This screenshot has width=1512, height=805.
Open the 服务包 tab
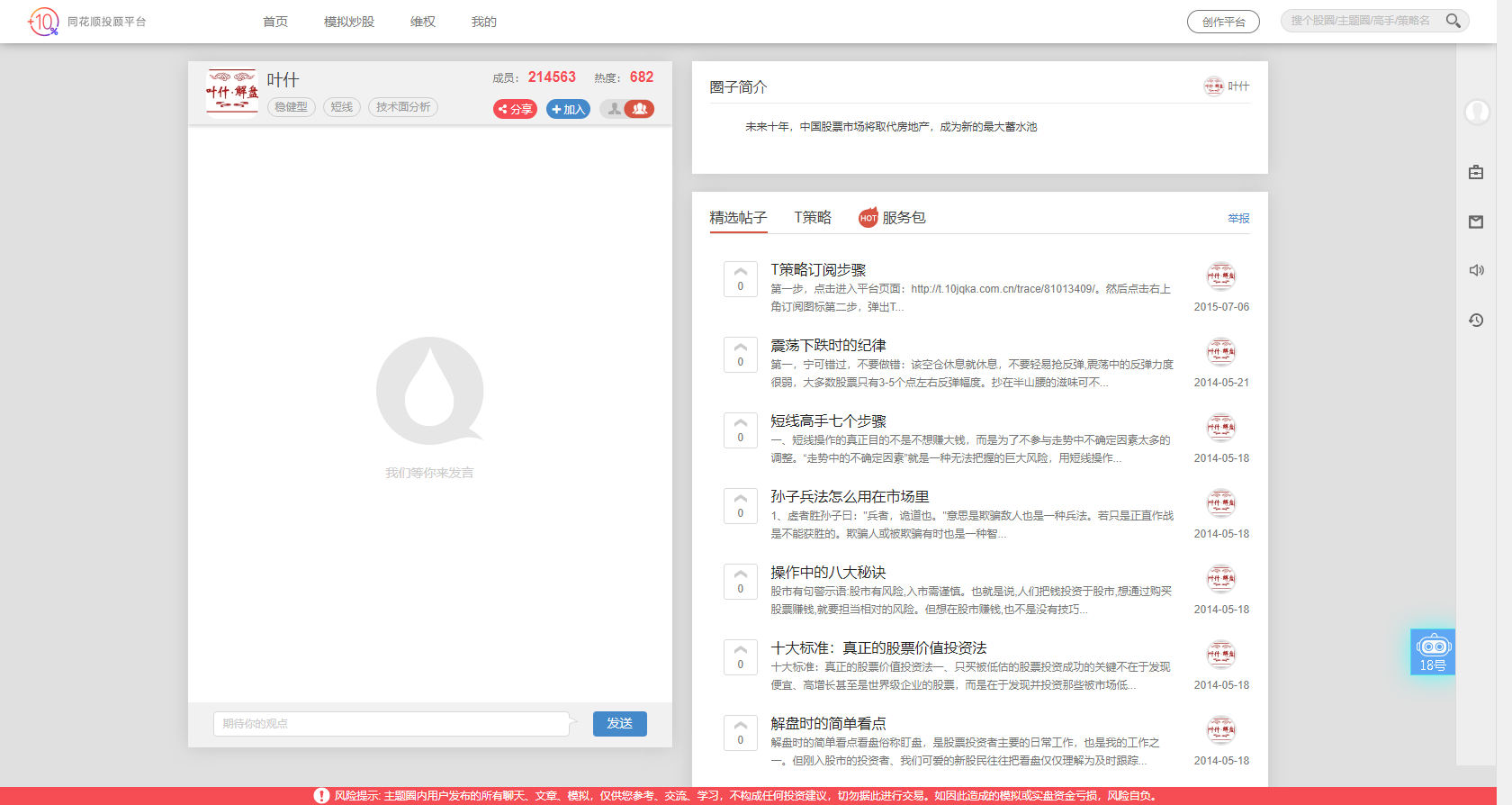pyautogui.click(x=892, y=218)
